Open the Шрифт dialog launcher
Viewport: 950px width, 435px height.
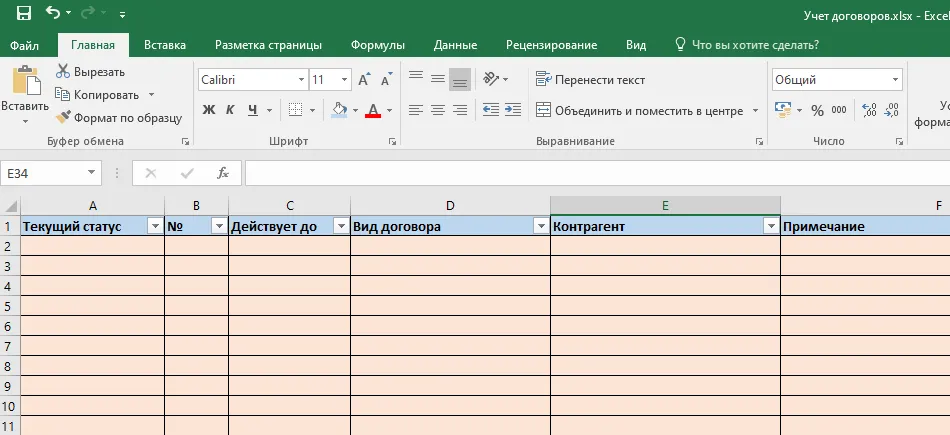click(x=393, y=142)
